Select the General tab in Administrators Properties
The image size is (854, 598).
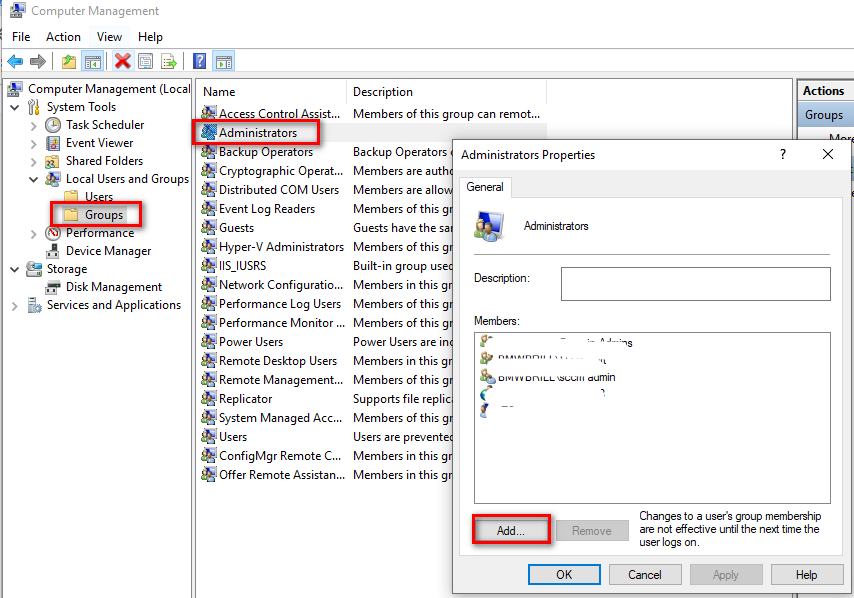(485, 187)
